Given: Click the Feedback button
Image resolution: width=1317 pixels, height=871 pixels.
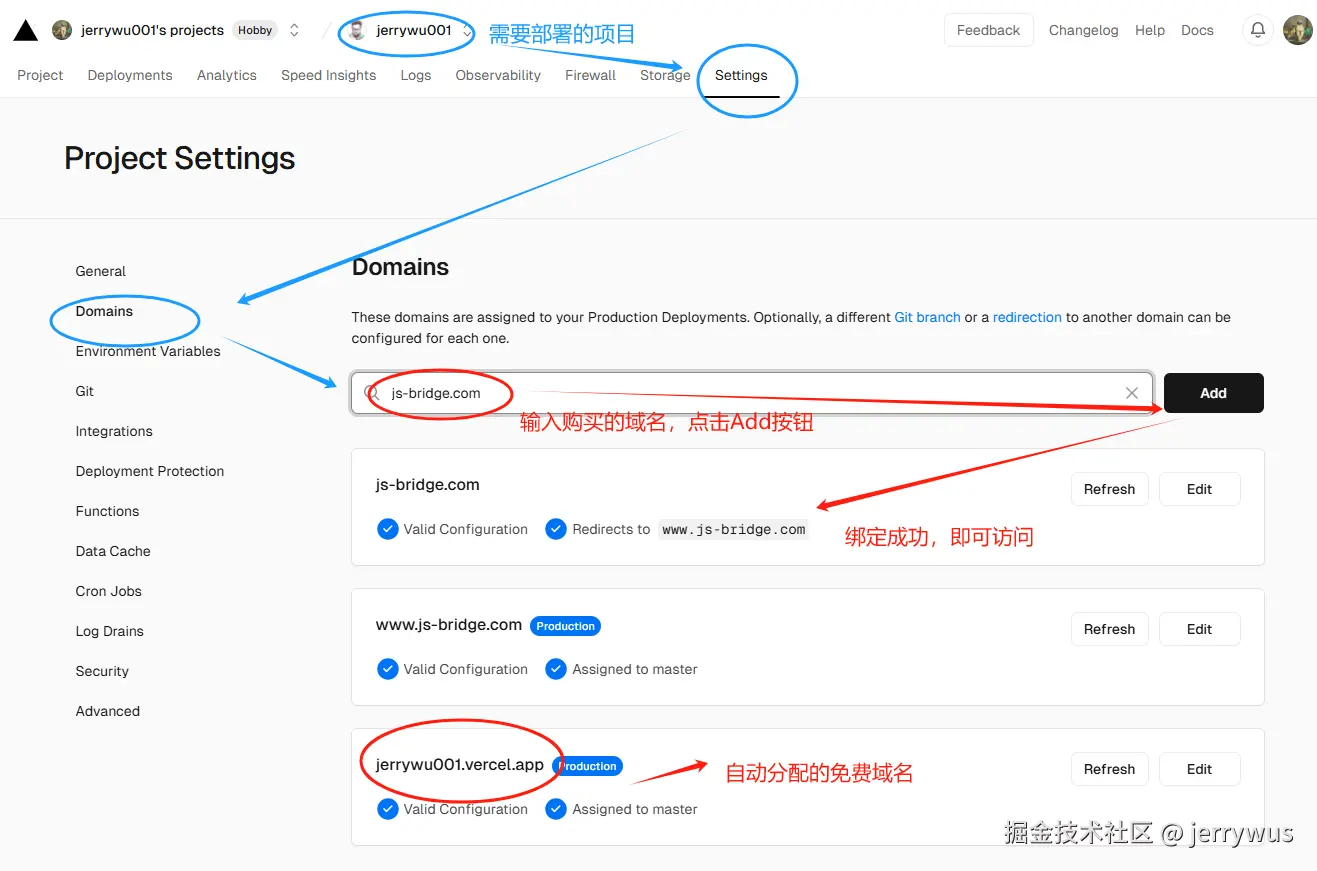Looking at the screenshot, I should (x=988, y=30).
